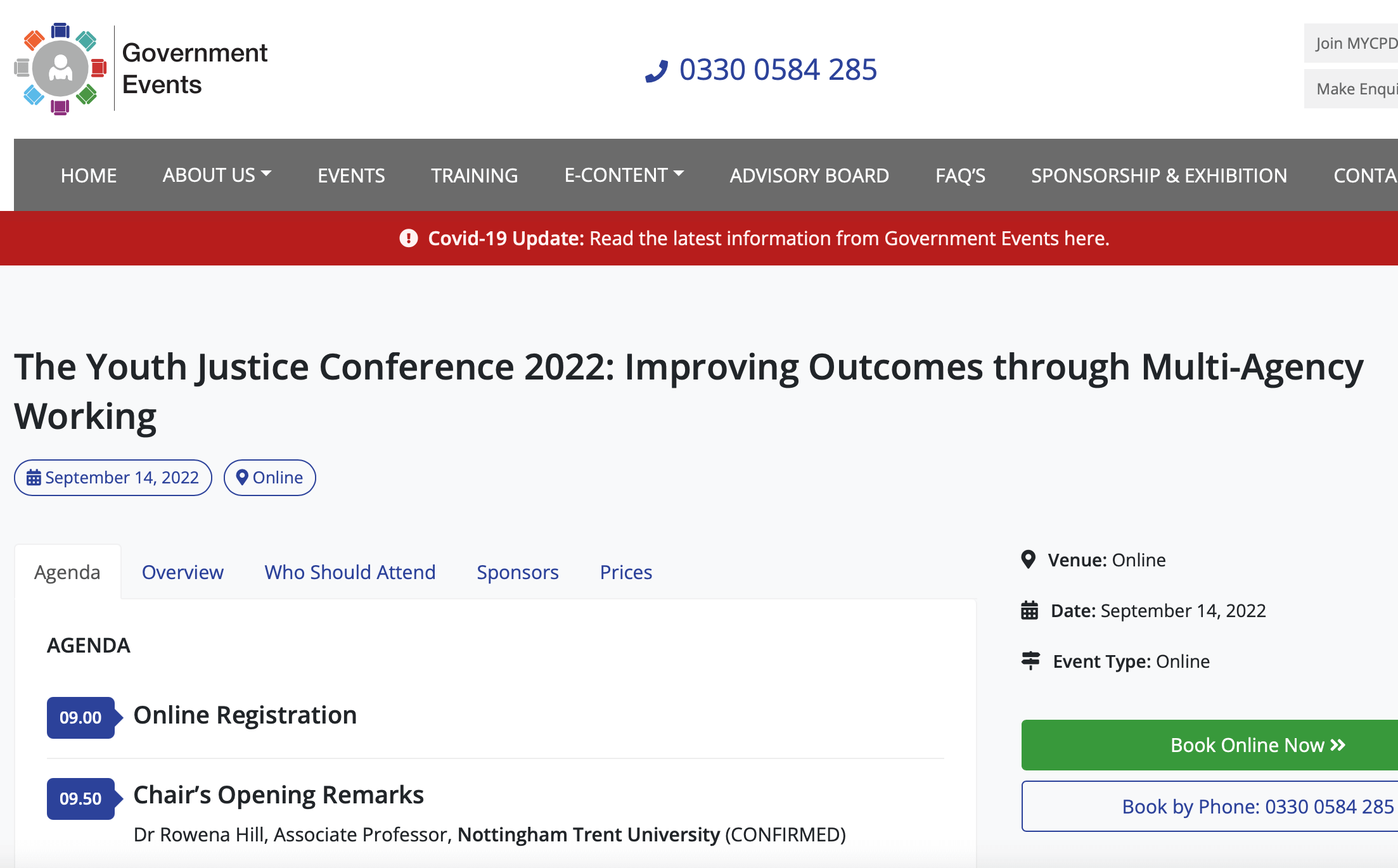The image size is (1398, 868).
Task: Click the Event Type signpost icon
Action: [x=1030, y=661]
